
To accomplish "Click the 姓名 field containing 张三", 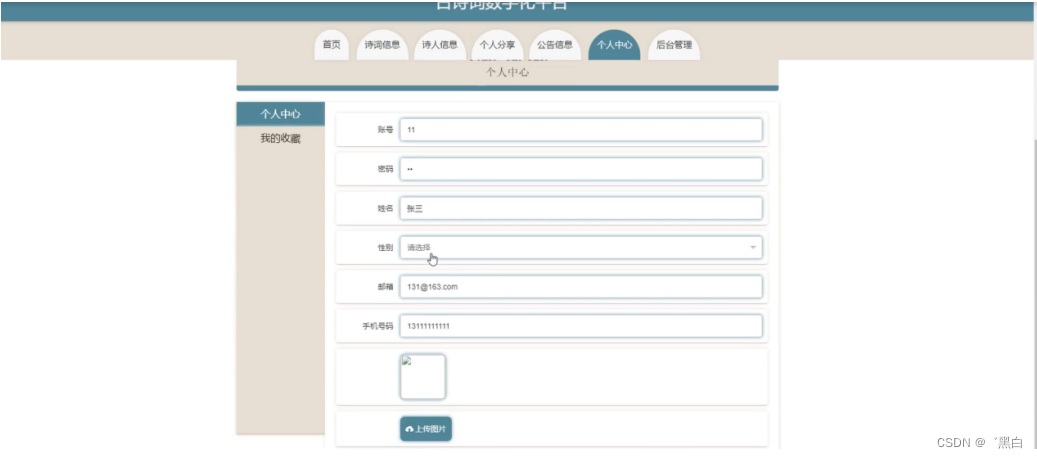I will pos(581,209).
